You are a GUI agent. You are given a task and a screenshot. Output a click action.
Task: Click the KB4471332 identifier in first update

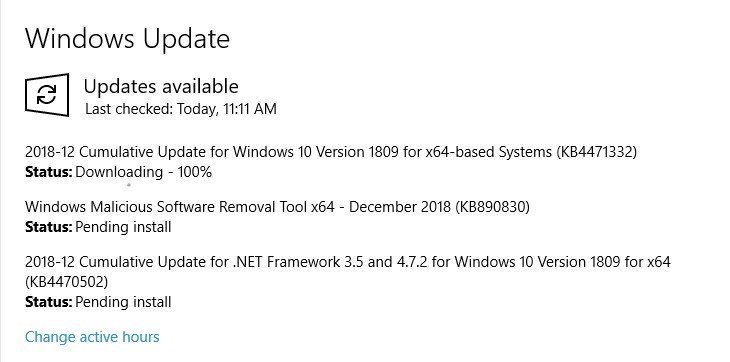tap(596, 152)
